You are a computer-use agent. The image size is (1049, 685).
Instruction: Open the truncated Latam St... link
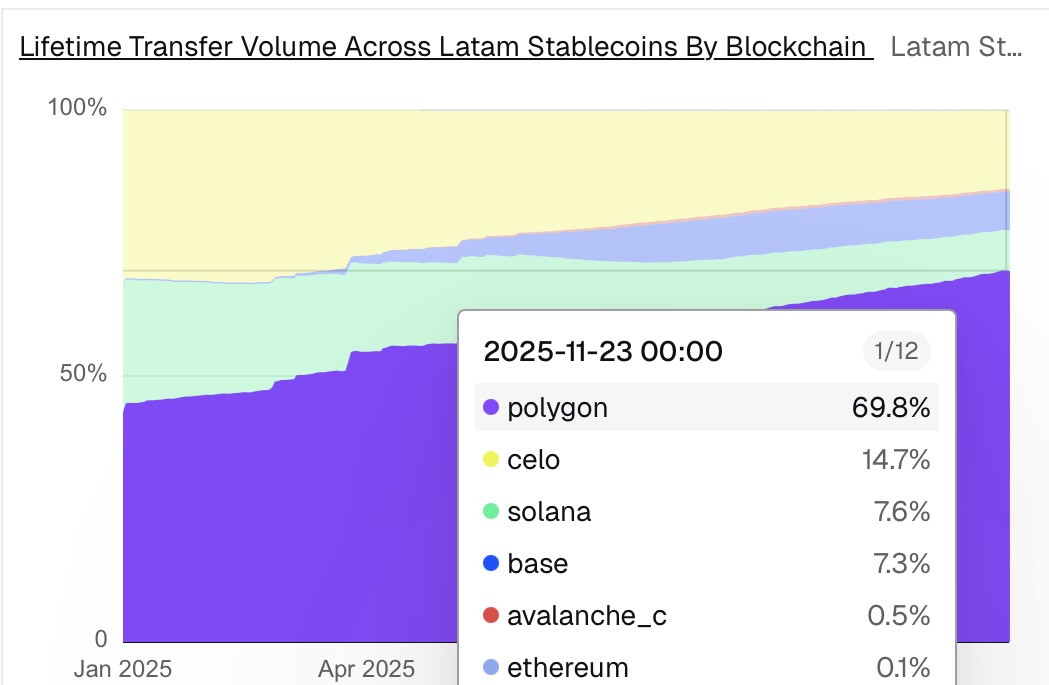click(x=956, y=47)
